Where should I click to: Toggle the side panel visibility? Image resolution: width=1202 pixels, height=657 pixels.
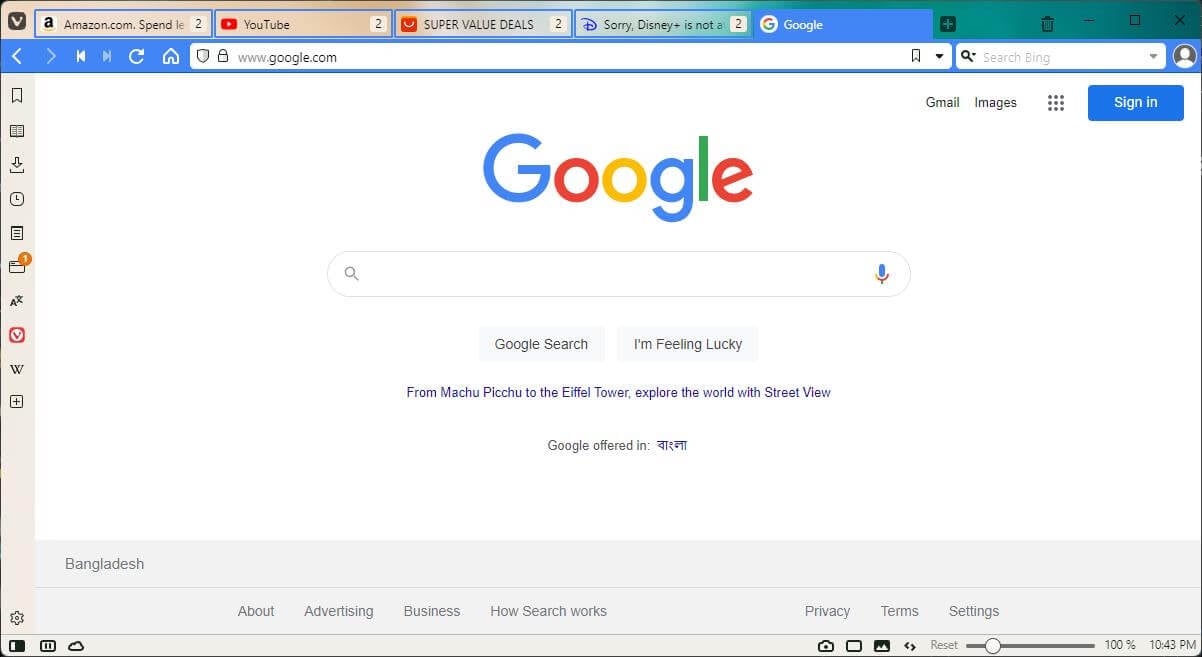click(x=17, y=646)
